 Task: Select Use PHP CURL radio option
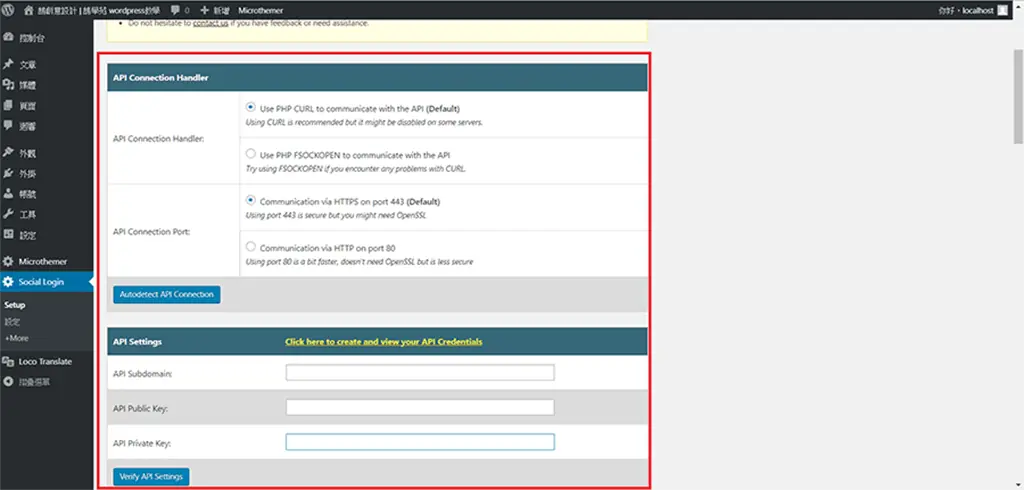click(x=251, y=107)
